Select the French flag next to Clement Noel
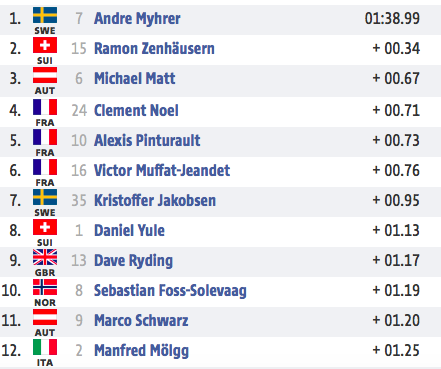 coord(45,107)
